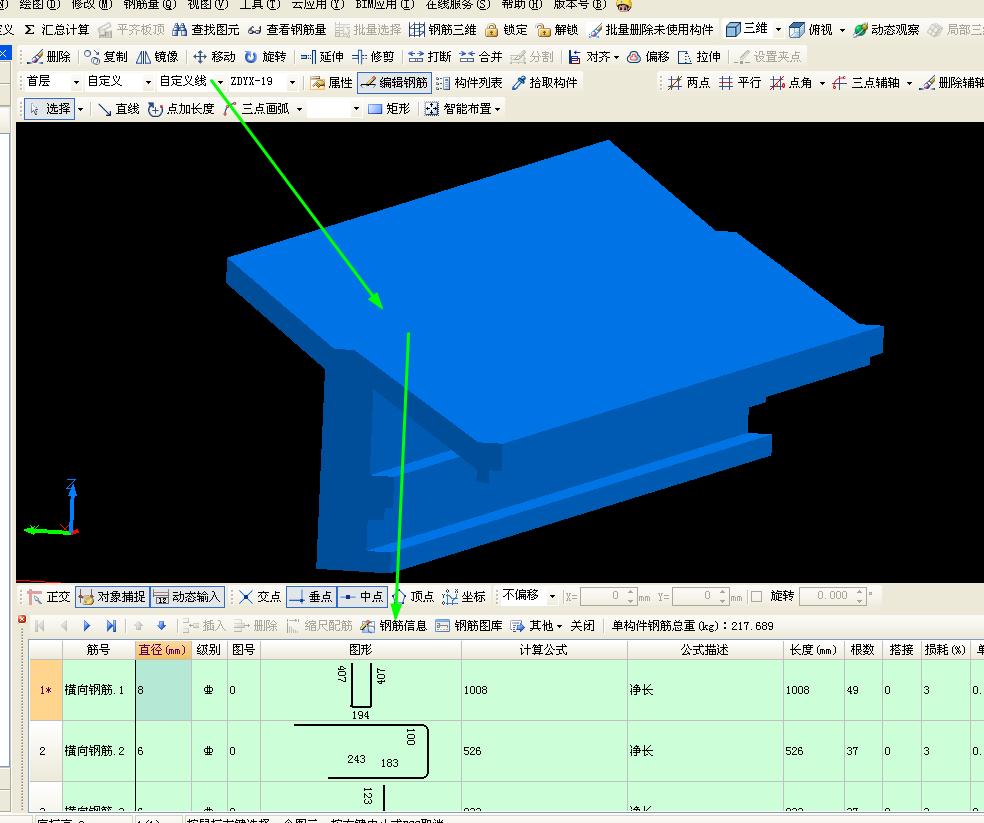Activate 动态观察 orbit tool

886,30
